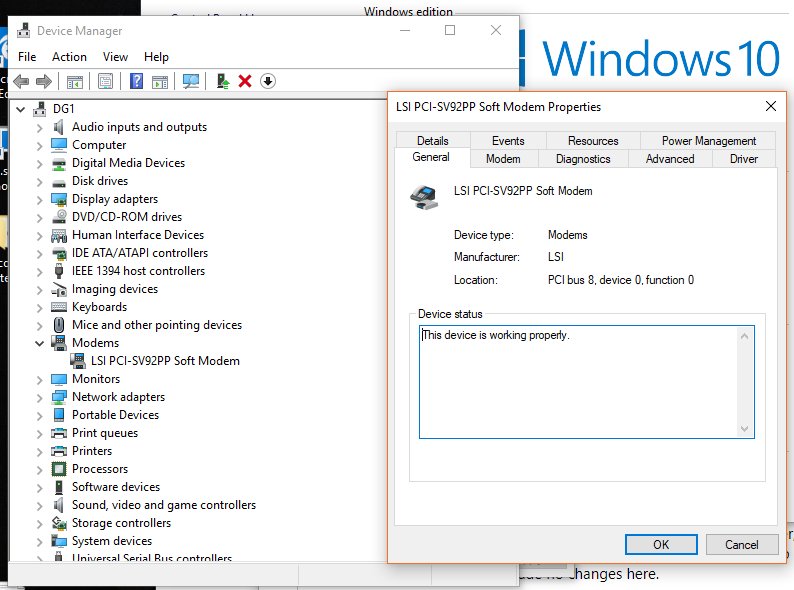
Task: Click the OK button
Action: [661, 544]
